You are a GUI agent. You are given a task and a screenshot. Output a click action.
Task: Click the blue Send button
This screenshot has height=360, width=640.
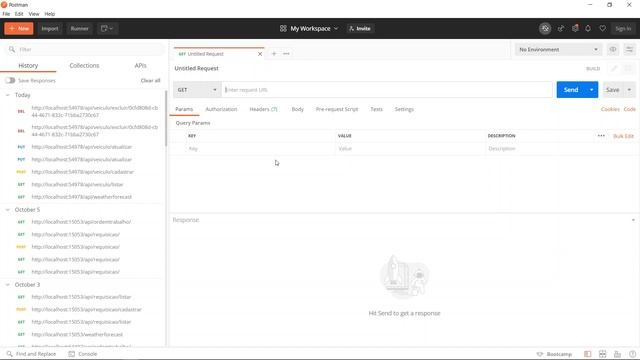click(x=571, y=90)
